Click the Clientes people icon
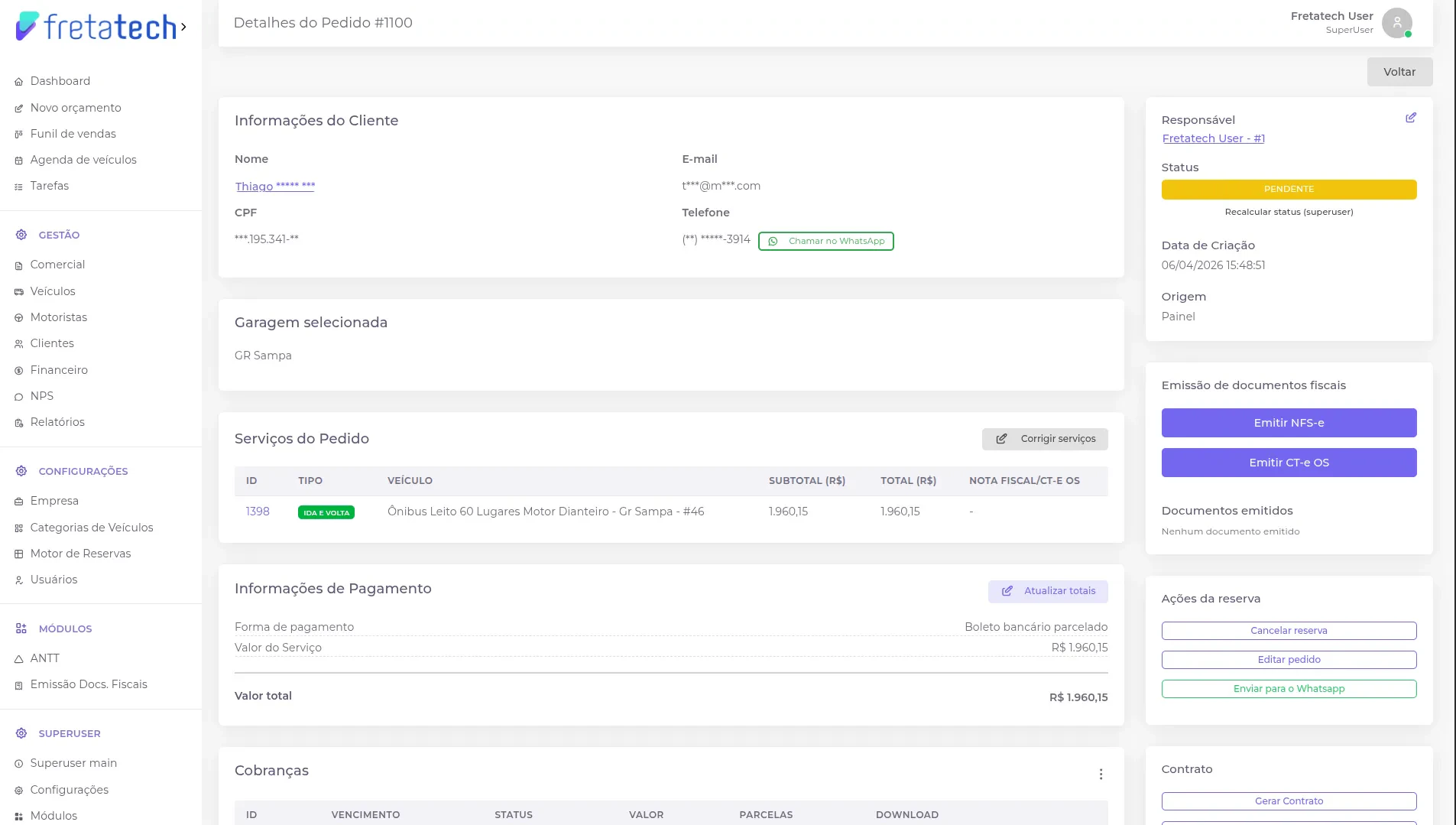1456x825 pixels. point(19,344)
